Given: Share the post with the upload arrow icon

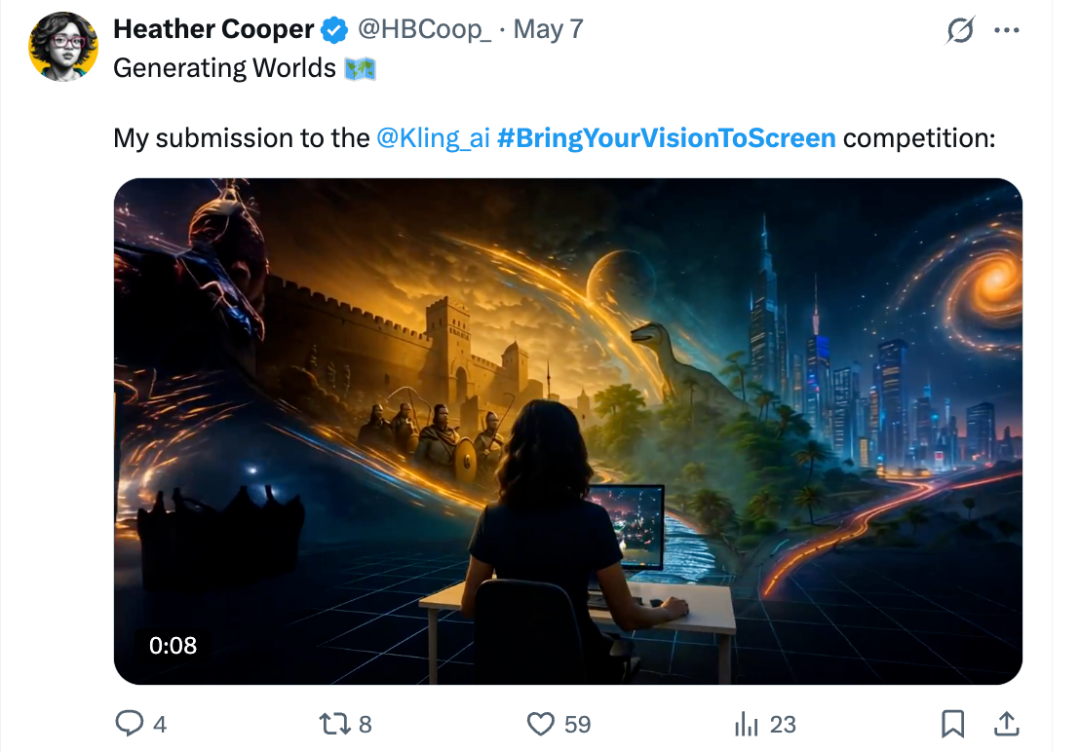Looking at the screenshot, I should point(1006,724).
